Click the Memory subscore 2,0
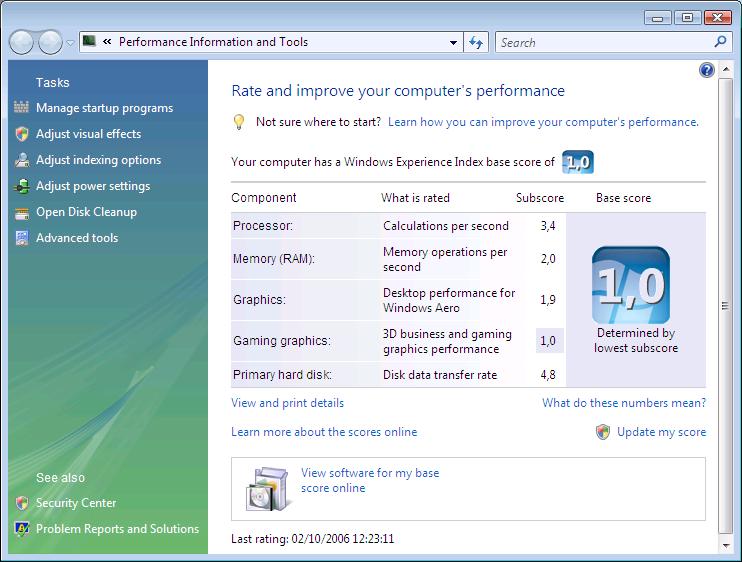The width and height of the screenshot is (742, 562). tap(548, 259)
